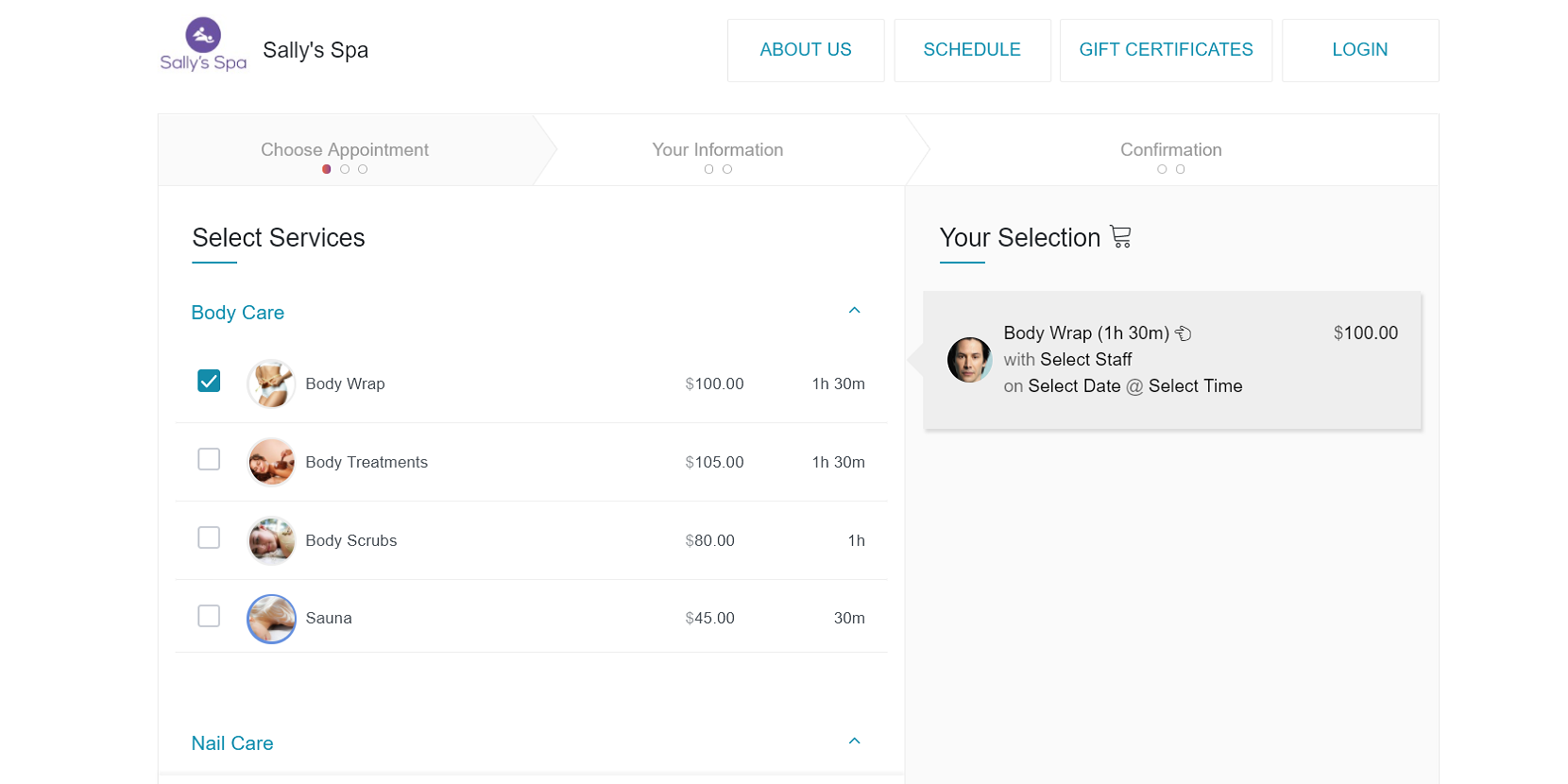Viewport: 1568px width, 784px height.
Task: Click the Body Treatments service image
Action: coord(271,462)
